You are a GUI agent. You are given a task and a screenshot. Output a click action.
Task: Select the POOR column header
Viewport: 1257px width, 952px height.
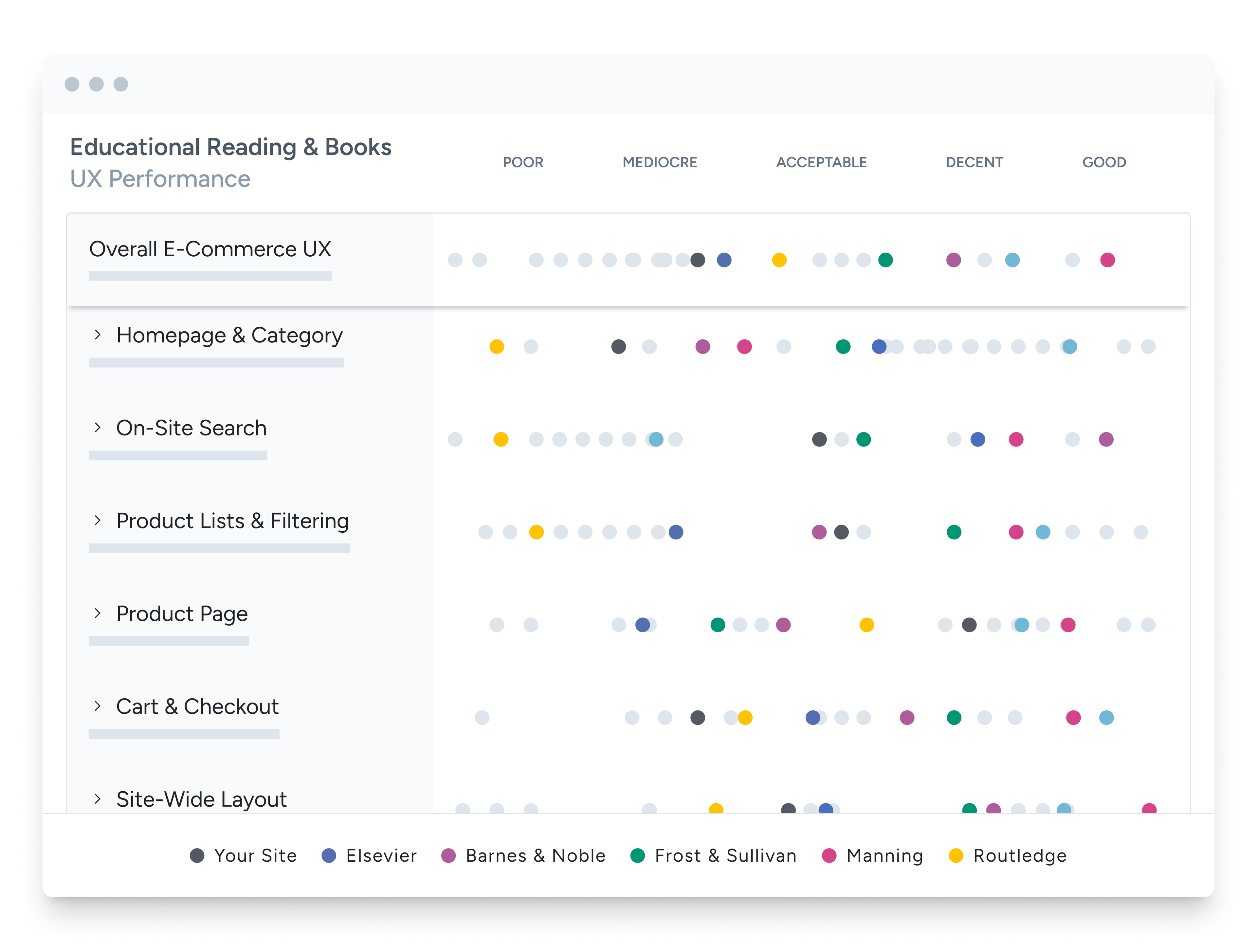523,163
